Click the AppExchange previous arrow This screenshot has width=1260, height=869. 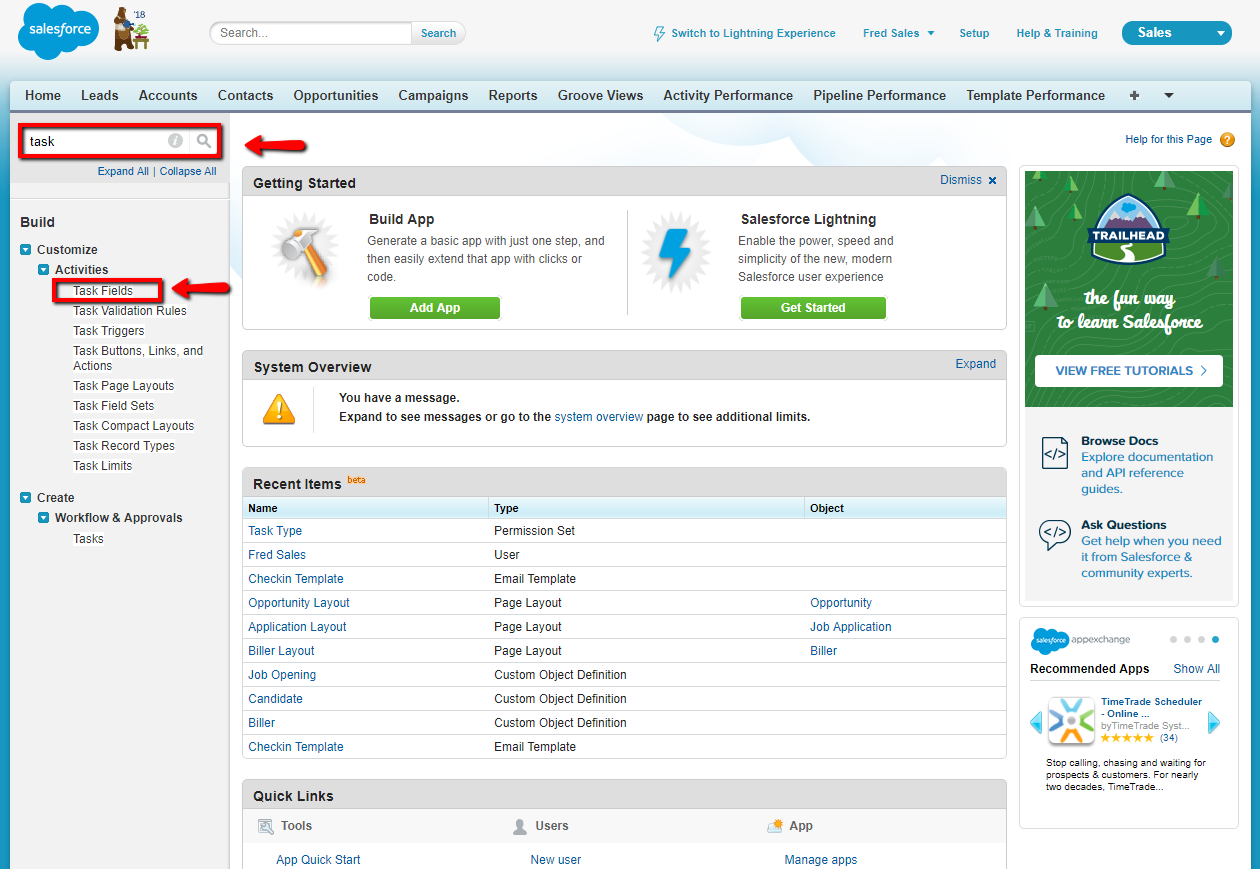(1036, 722)
